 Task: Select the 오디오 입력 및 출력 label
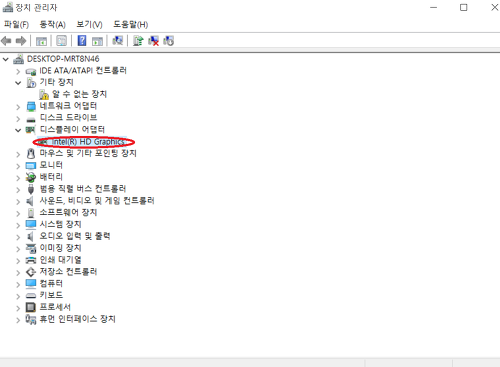coord(75,236)
